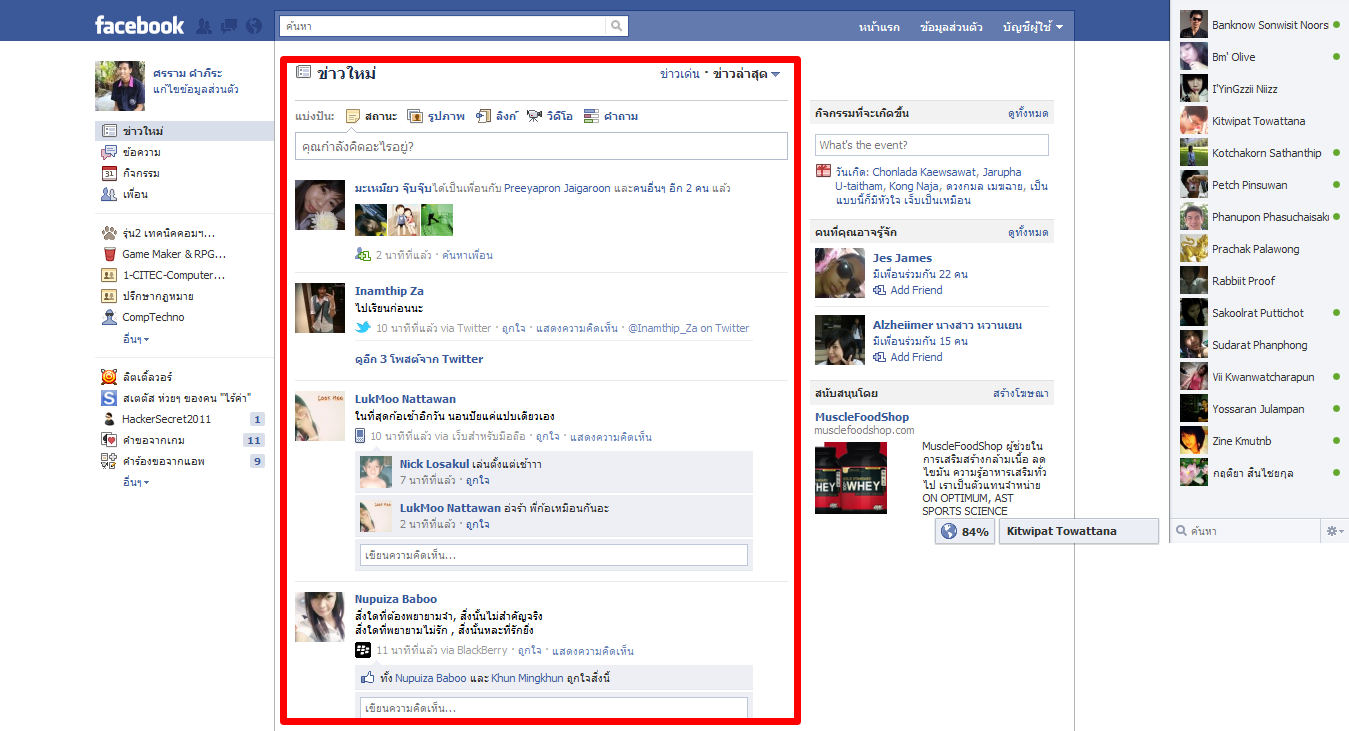The width and height of the screenshot is (1349, 731).
Task: Click Jes James profile photo
Action: (840, 273)
